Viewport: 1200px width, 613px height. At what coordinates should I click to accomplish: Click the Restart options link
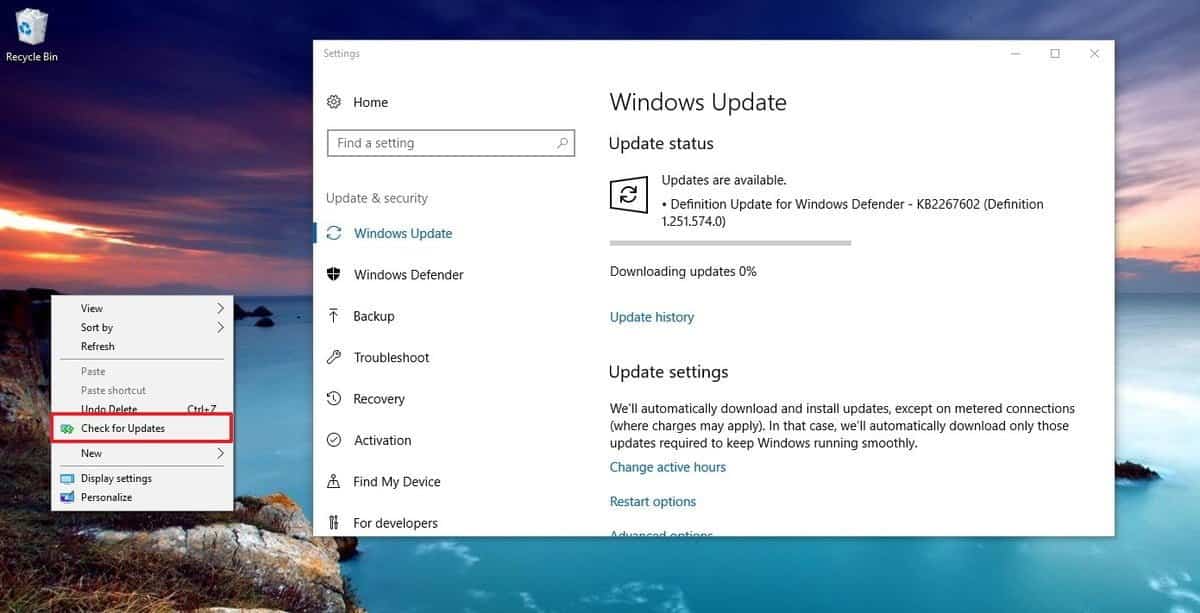point(653,502)
